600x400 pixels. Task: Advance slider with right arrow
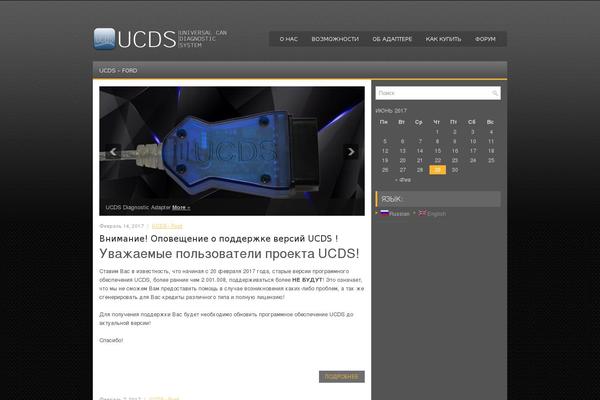coord(351,152)
